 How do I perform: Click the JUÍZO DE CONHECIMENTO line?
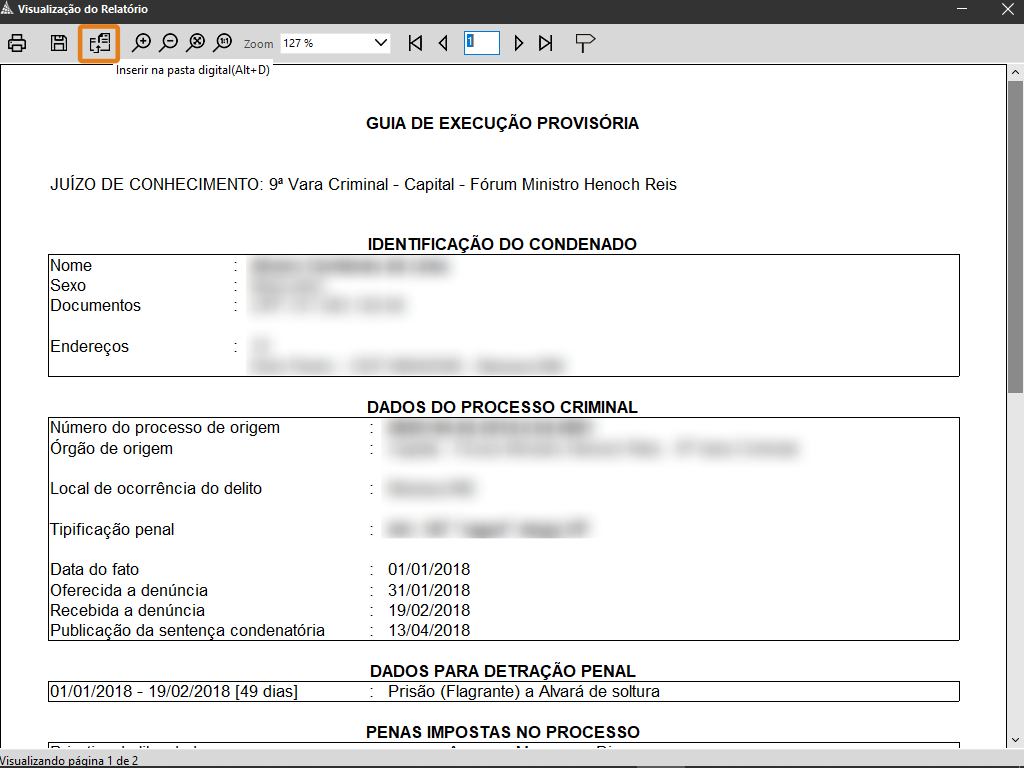coord(363,185)
